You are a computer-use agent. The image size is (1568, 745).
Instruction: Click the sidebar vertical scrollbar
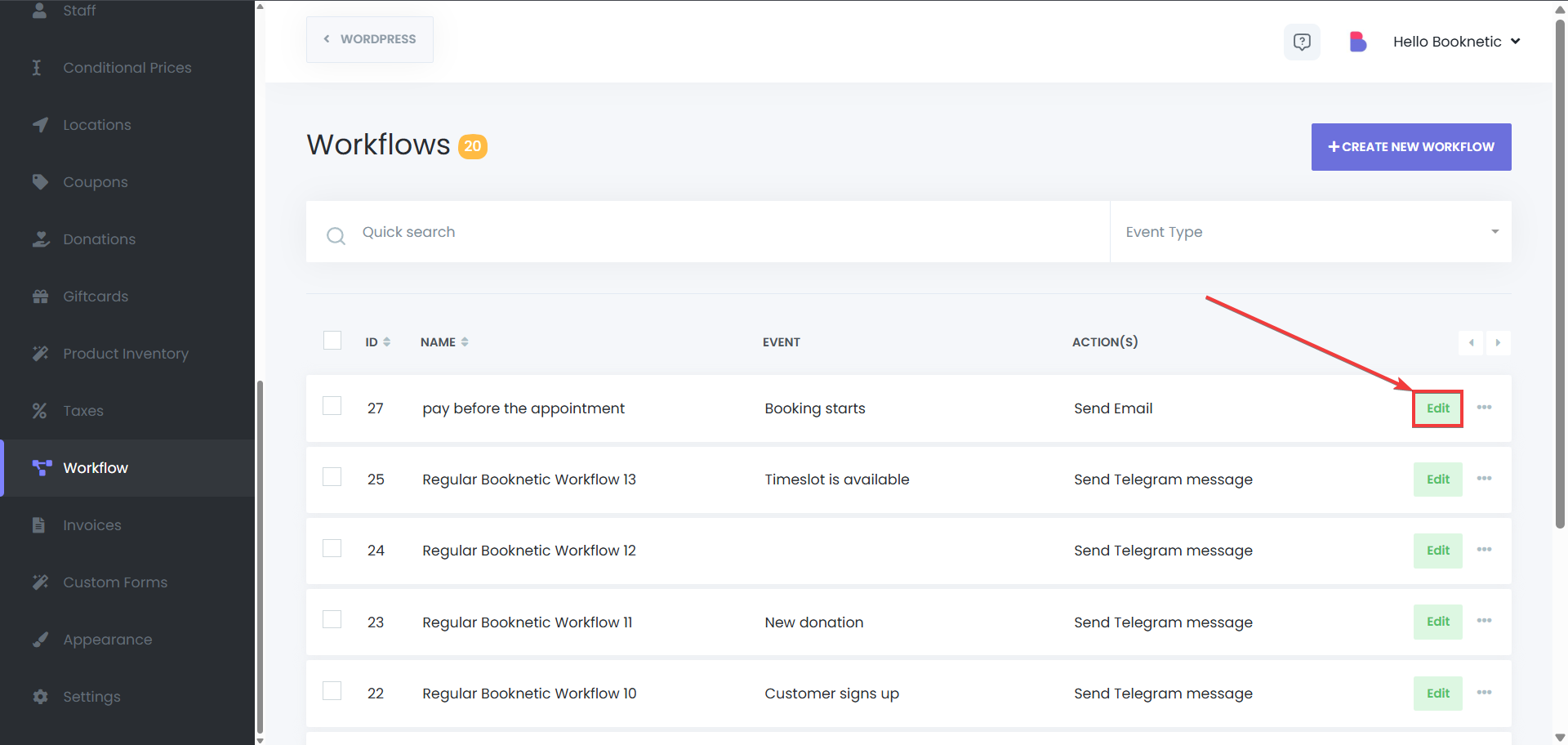tap(260, 555)
